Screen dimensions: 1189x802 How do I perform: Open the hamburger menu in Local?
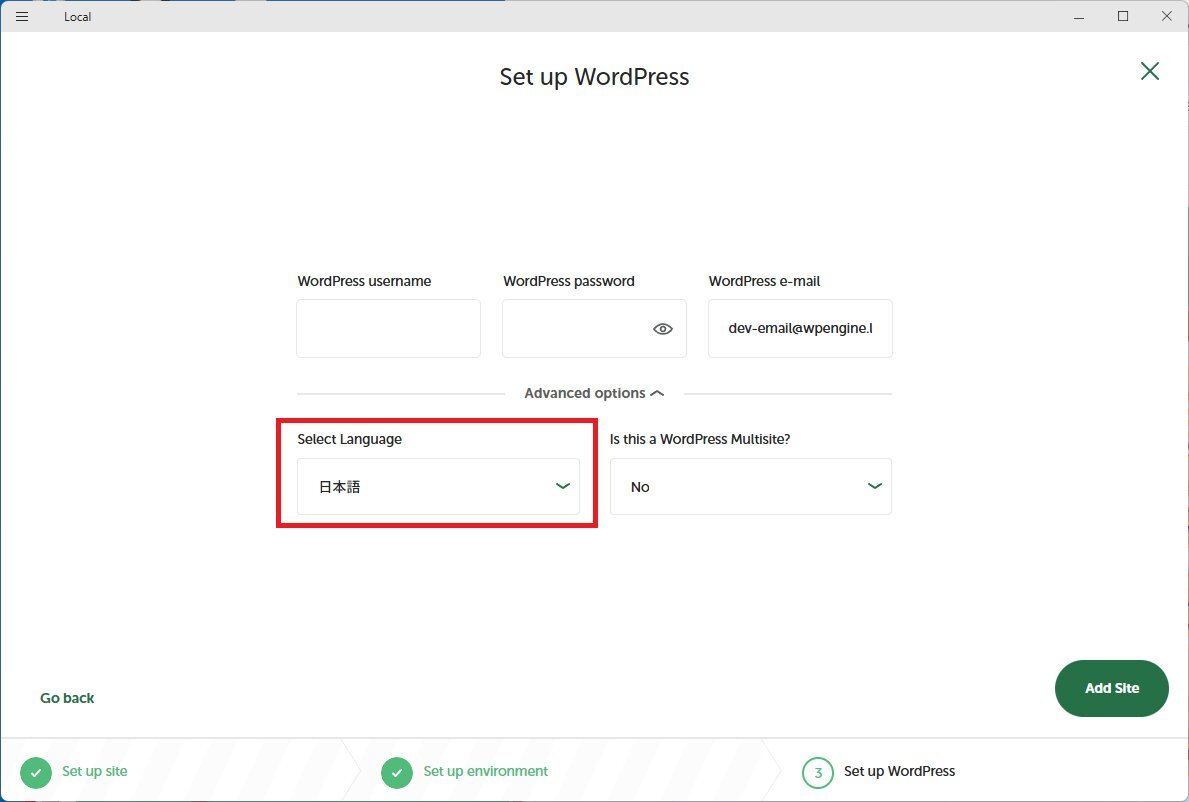tap(22, 17)
